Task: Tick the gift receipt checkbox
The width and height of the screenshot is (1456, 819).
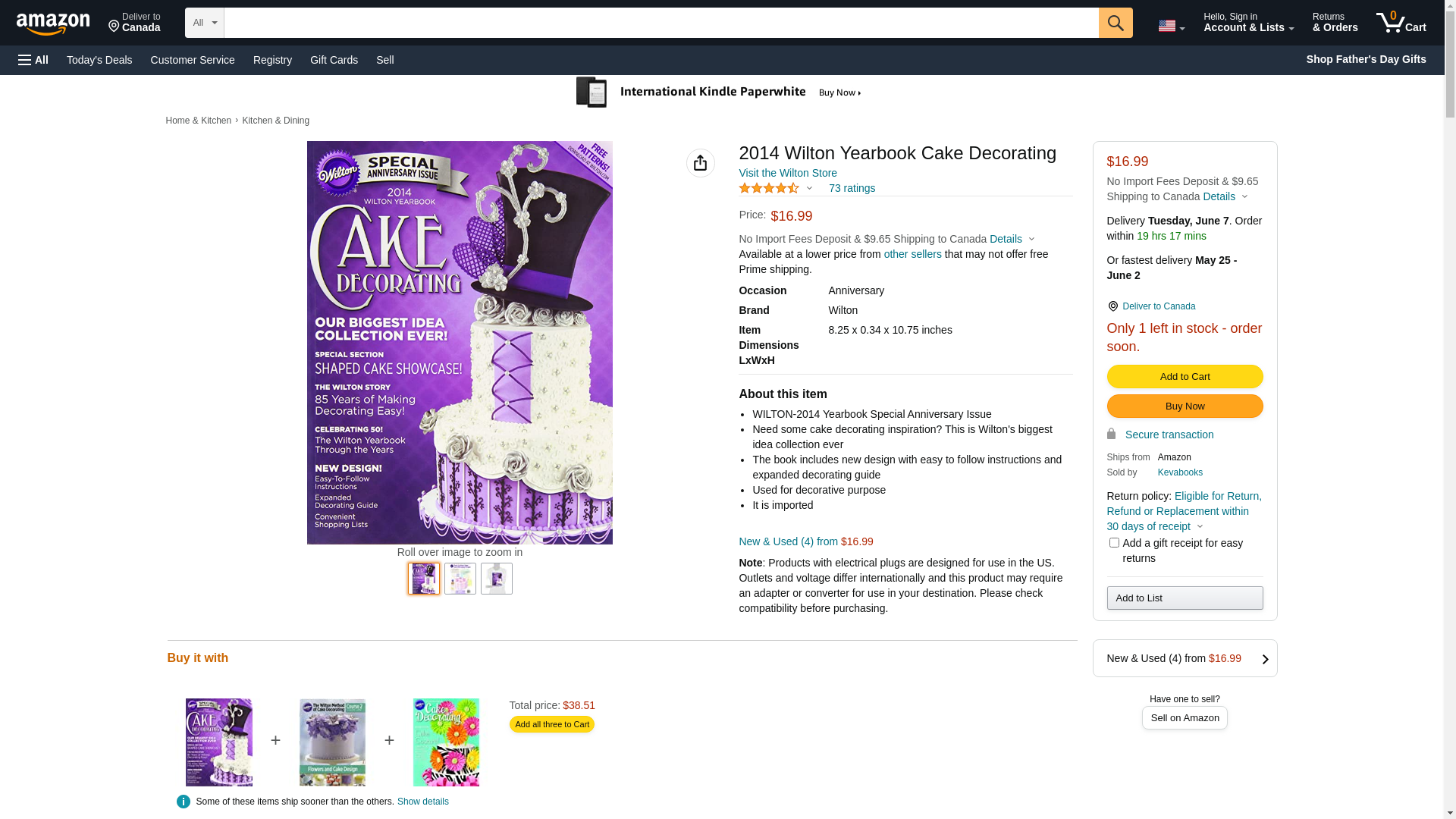Action: (1114, 543)
